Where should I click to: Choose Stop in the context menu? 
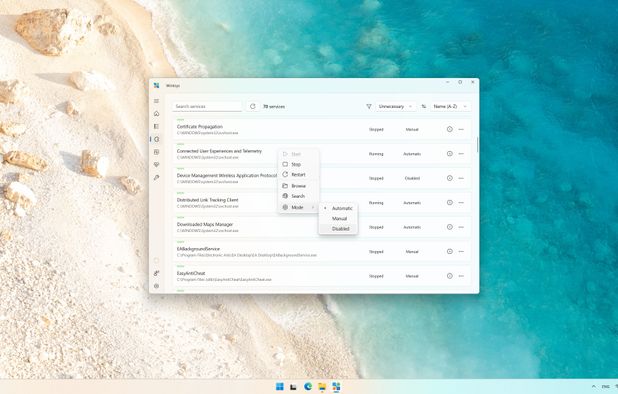(298, 164)
